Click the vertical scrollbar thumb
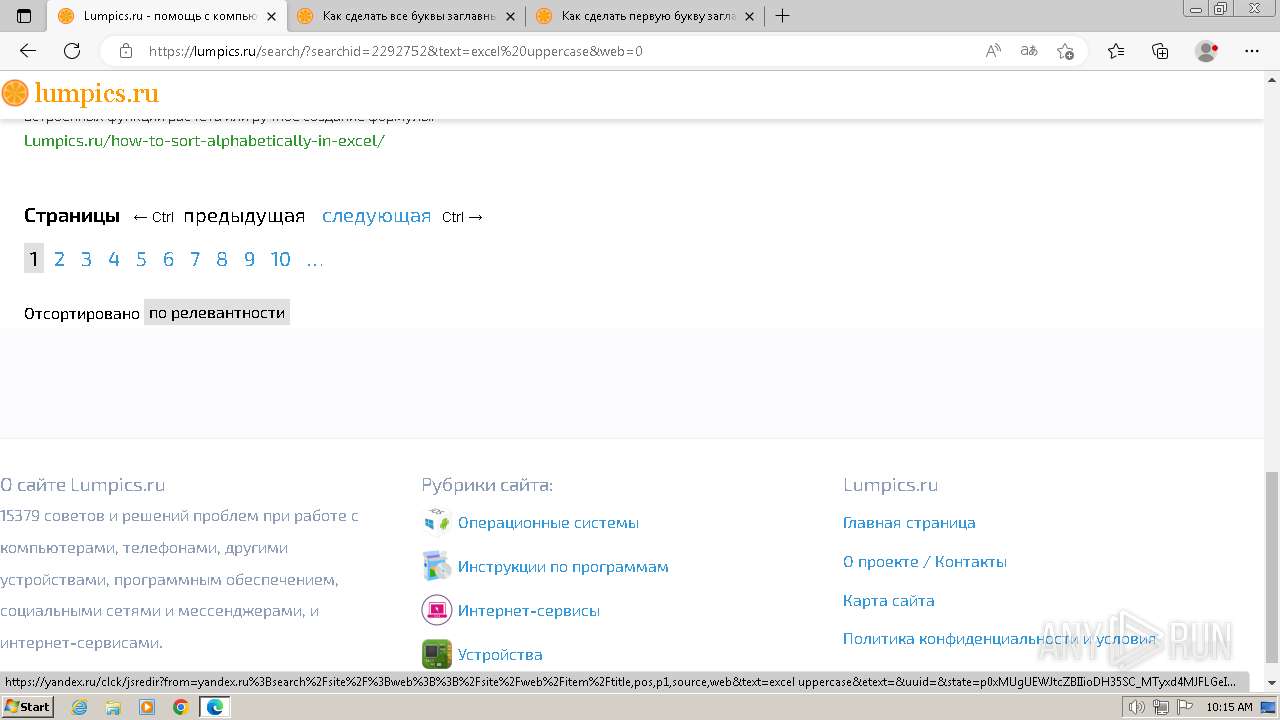Image resolution: width=1280 pixels, height=720 pixels. [x=1271, y=567]
